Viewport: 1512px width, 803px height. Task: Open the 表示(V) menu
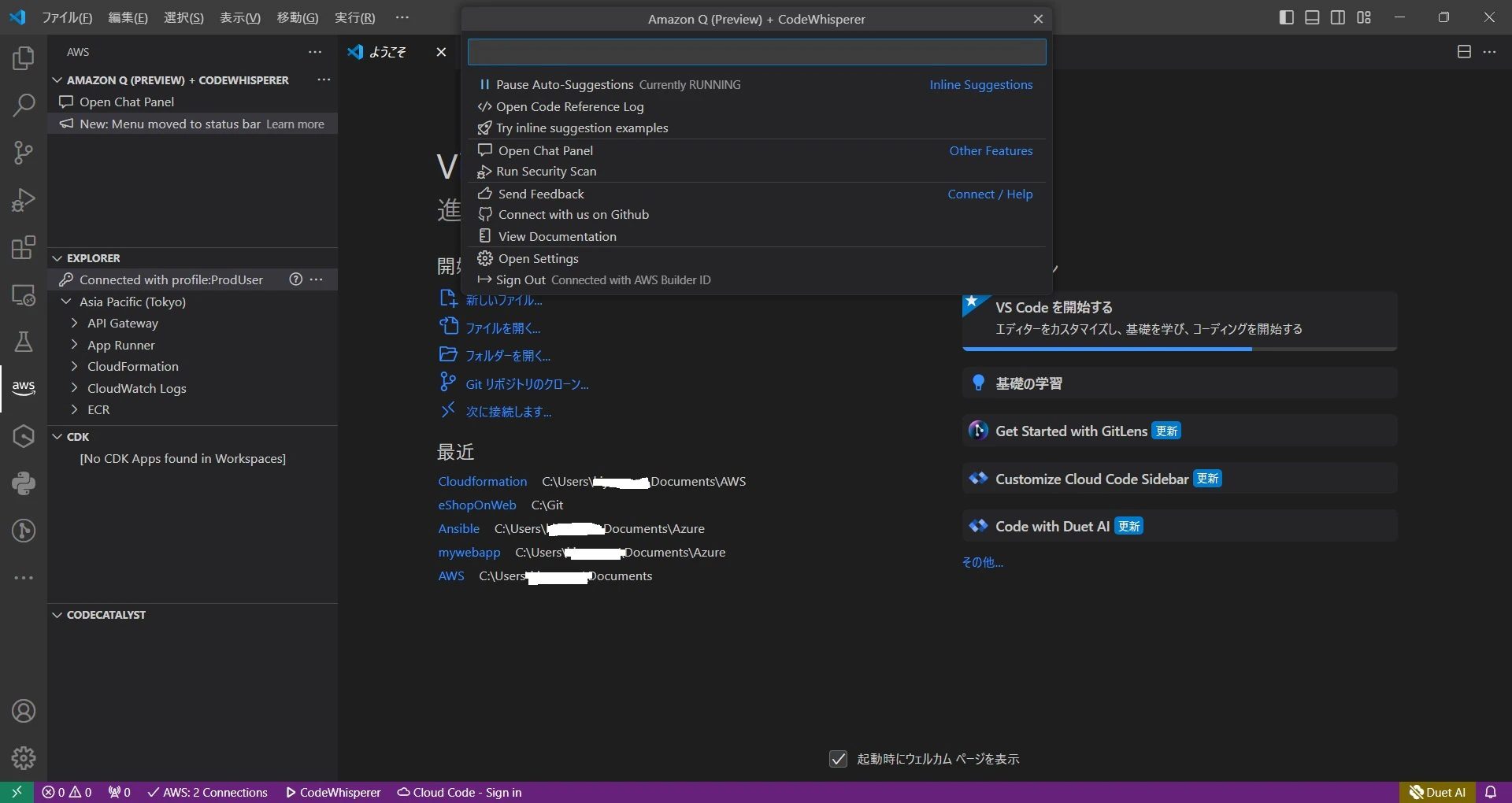point(239,17)
